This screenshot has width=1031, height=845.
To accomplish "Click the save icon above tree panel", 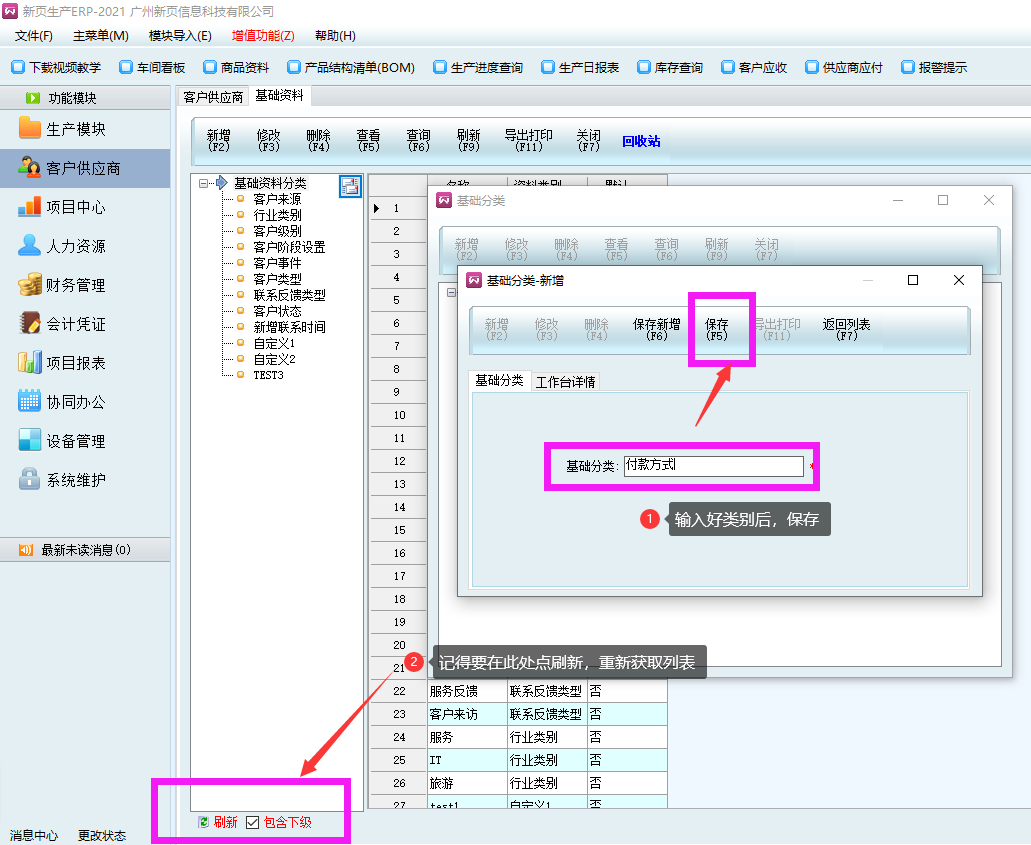I will pyautogui.click(x=350, y=186).
